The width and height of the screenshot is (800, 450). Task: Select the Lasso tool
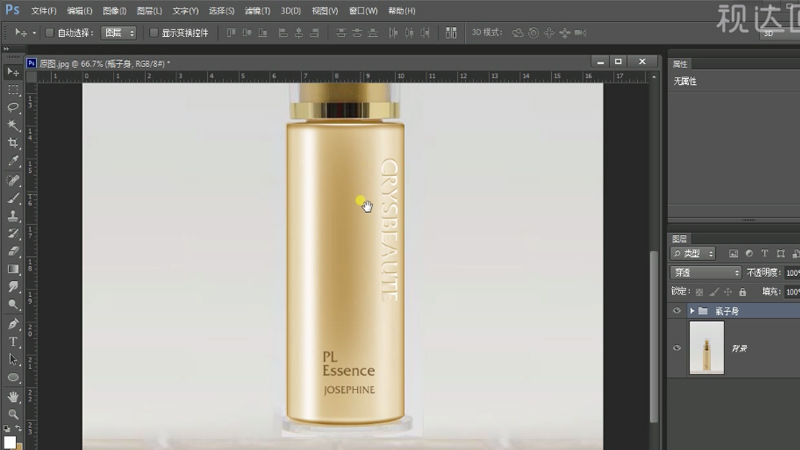coord(13,108)
